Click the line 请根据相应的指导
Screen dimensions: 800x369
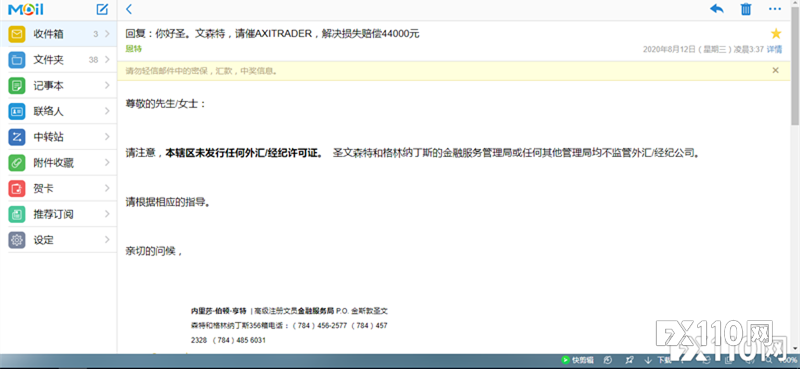(168, 202)
